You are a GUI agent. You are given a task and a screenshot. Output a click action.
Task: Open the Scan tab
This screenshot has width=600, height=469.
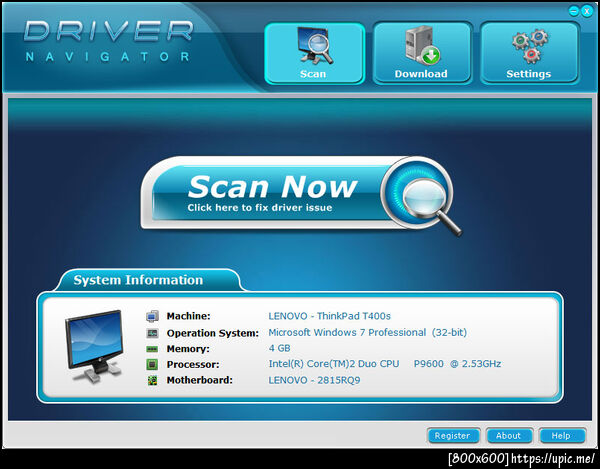(x=315, y=53)
